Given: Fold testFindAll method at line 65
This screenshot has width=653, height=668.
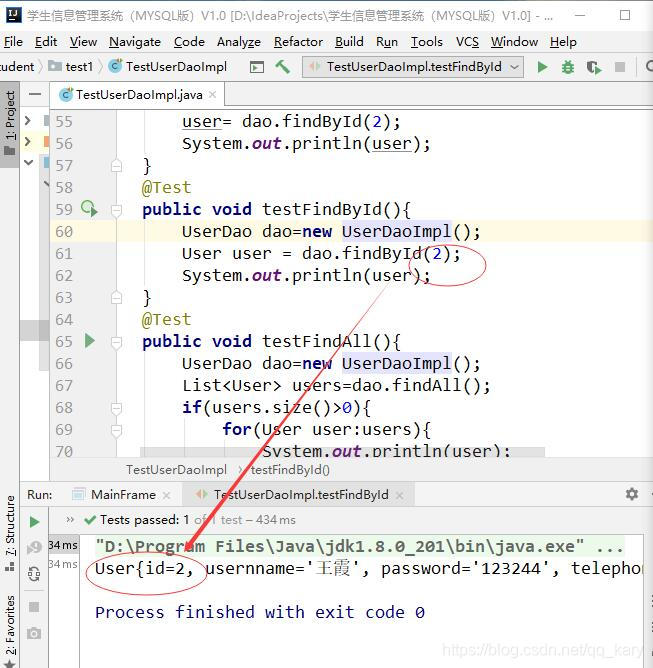Looking at the screenshot, I should [x=116, y=342].
